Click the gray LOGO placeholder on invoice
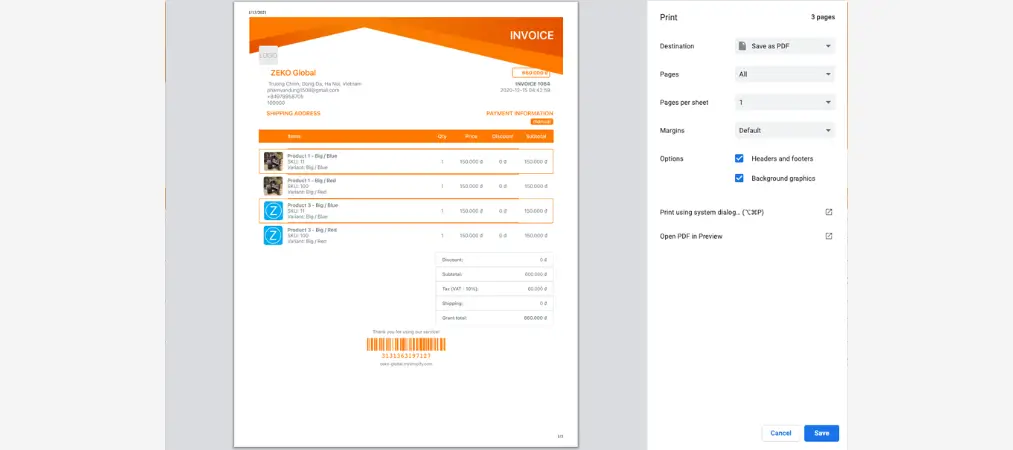 tap(268, 56)
